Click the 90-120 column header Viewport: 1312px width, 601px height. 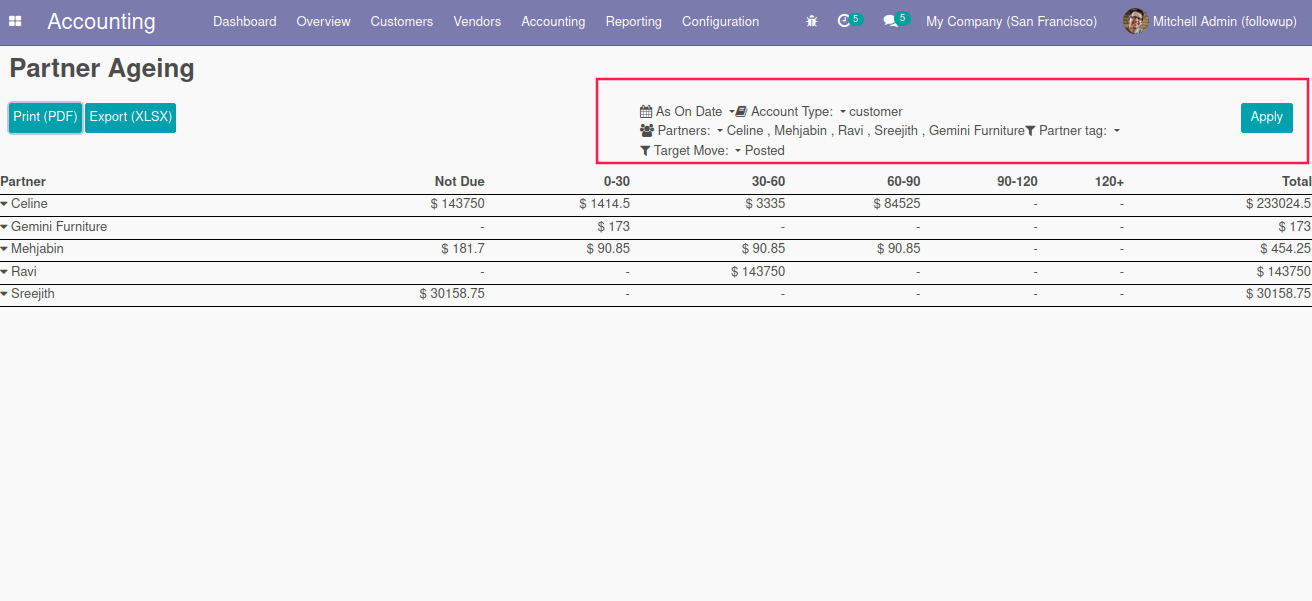coord(1017,182)
